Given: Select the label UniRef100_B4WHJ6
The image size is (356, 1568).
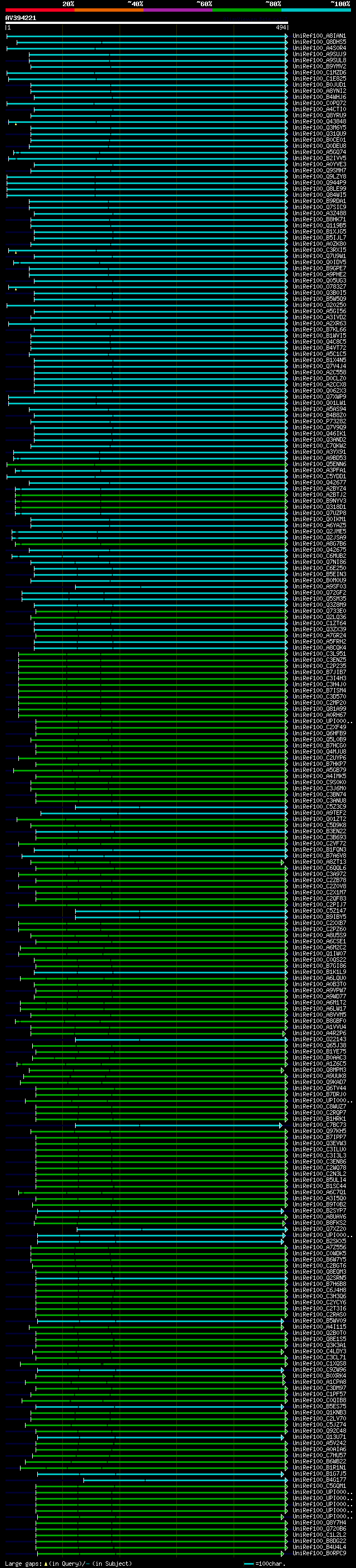Looking at the screenshot, I should click(x=319, y=97).
